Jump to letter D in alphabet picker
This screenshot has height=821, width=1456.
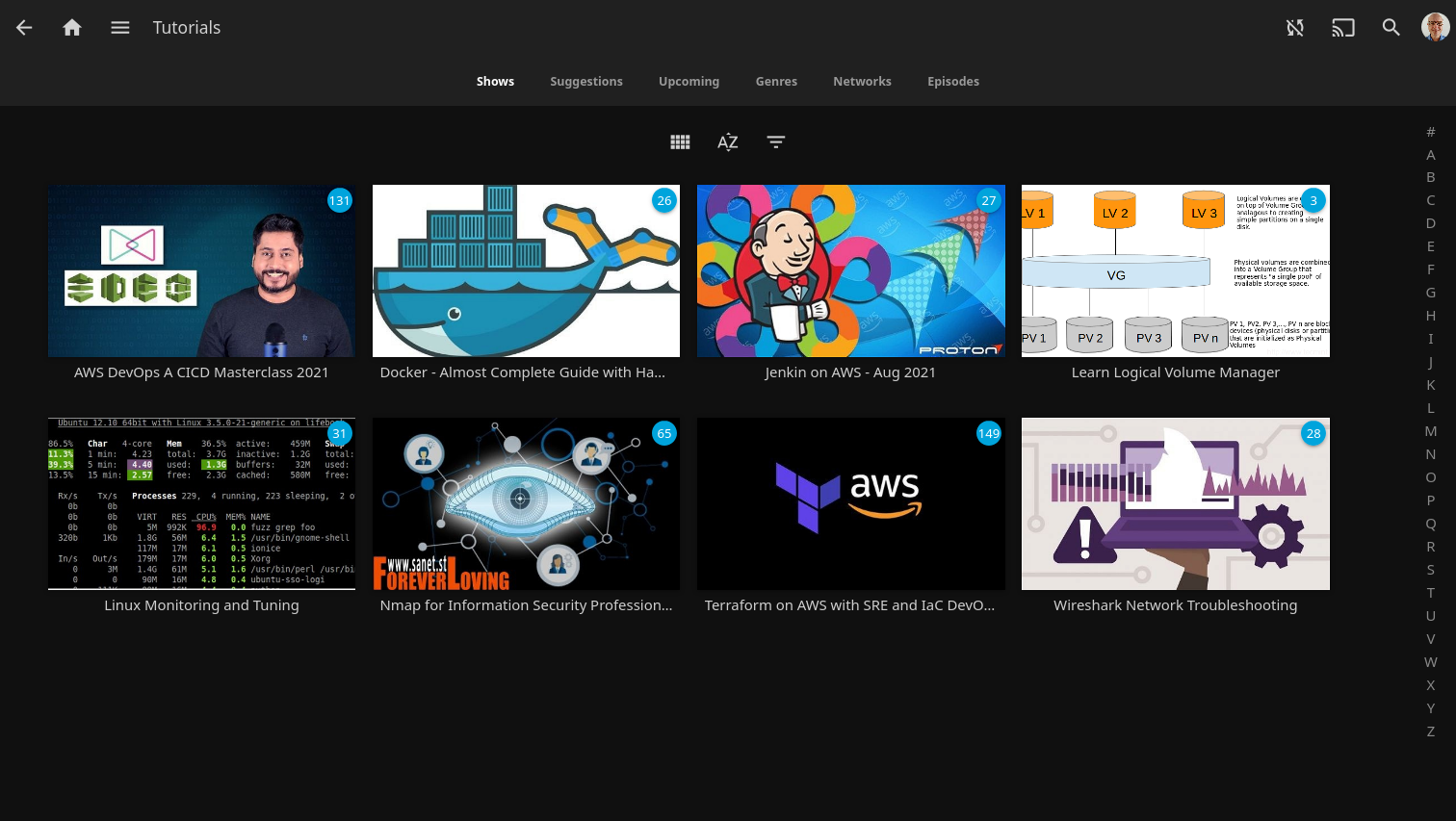1431,224
